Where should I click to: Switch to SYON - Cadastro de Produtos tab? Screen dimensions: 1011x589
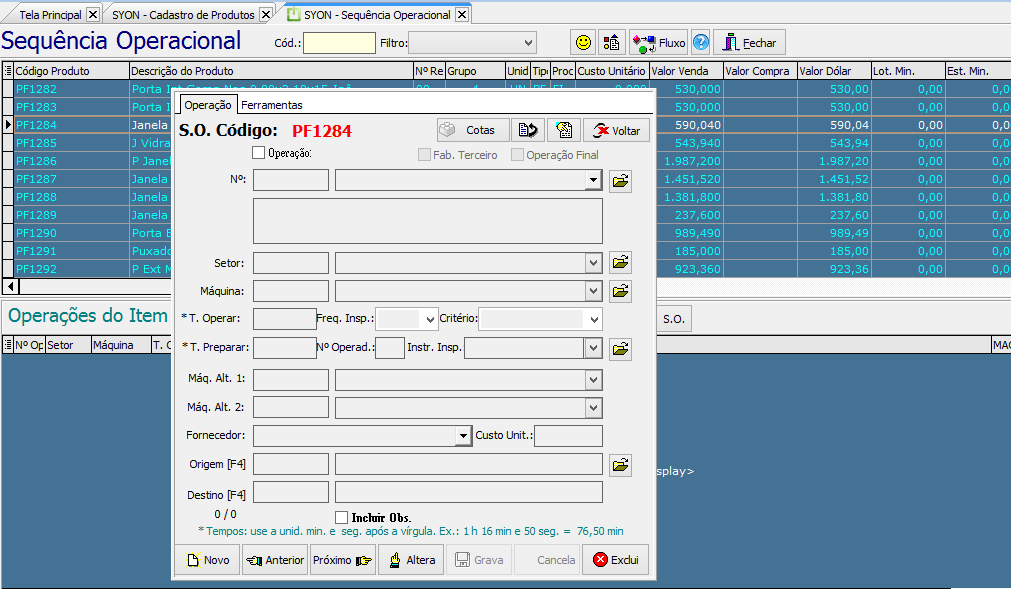click(x=183, y=15)
